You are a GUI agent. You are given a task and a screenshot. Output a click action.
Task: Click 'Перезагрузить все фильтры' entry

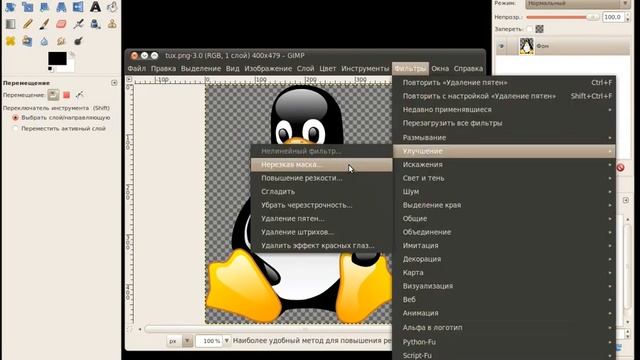(504, 123)
